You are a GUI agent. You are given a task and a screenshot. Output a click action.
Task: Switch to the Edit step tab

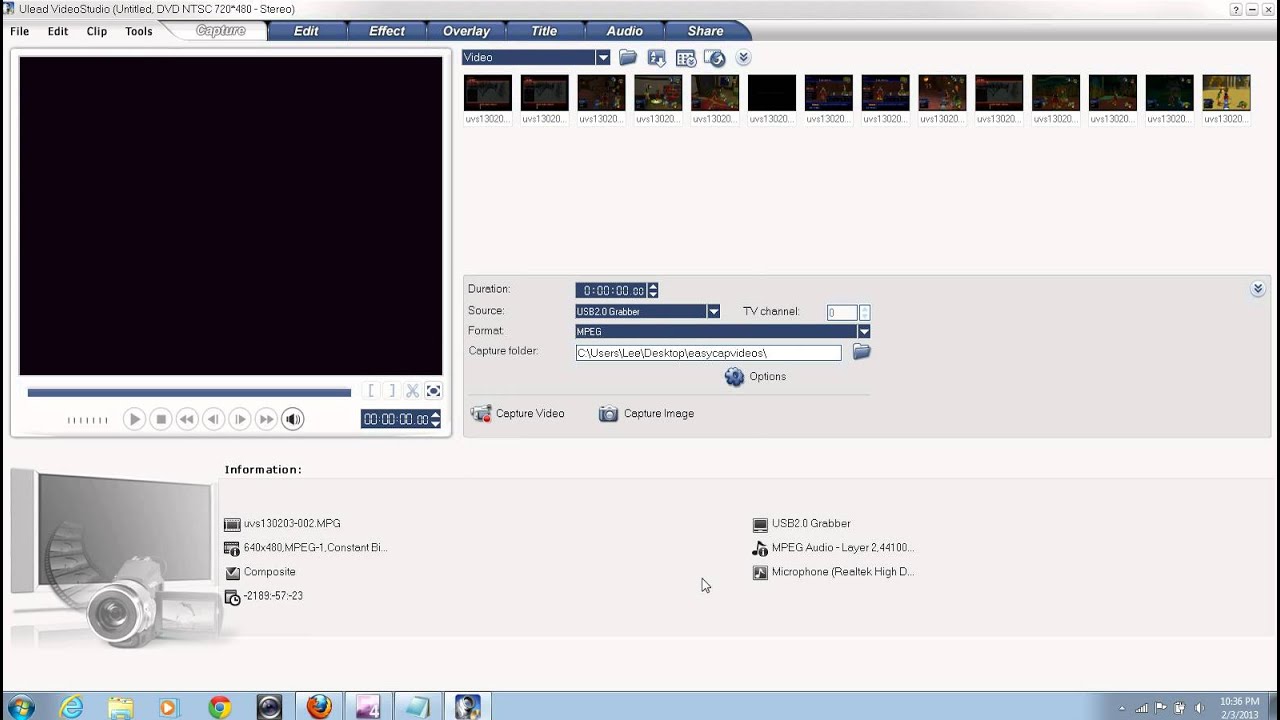306,31
